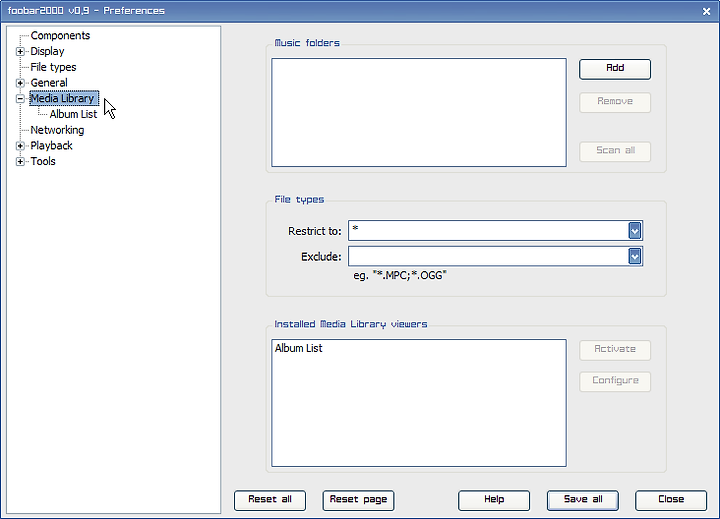Click into the Restrict to text field
The image size is (720, 519).
coord(488,231)
